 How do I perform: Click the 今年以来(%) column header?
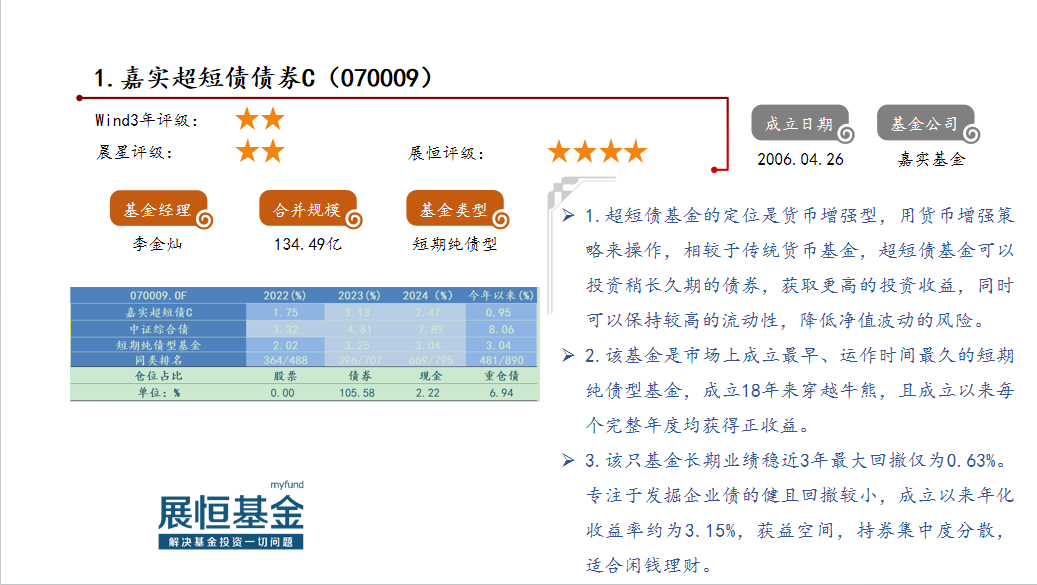[501, 296]
